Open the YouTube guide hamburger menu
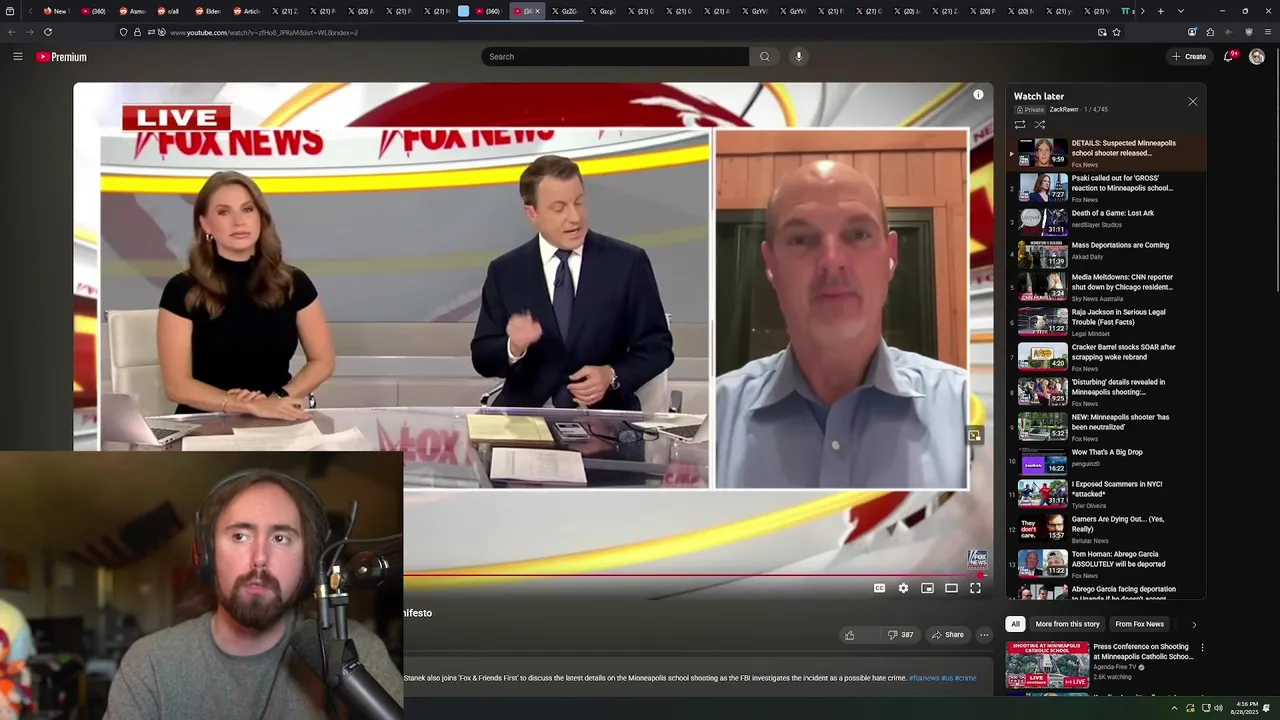The image size is (1280, 720). click(x=17, y=57)
